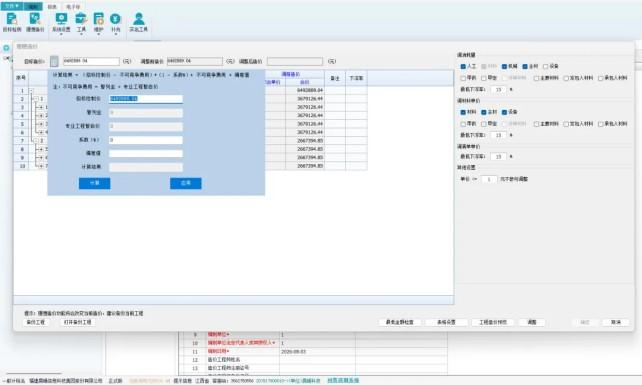
Task: Check 主要材料 in the top checkbox group
Action: 536,78
